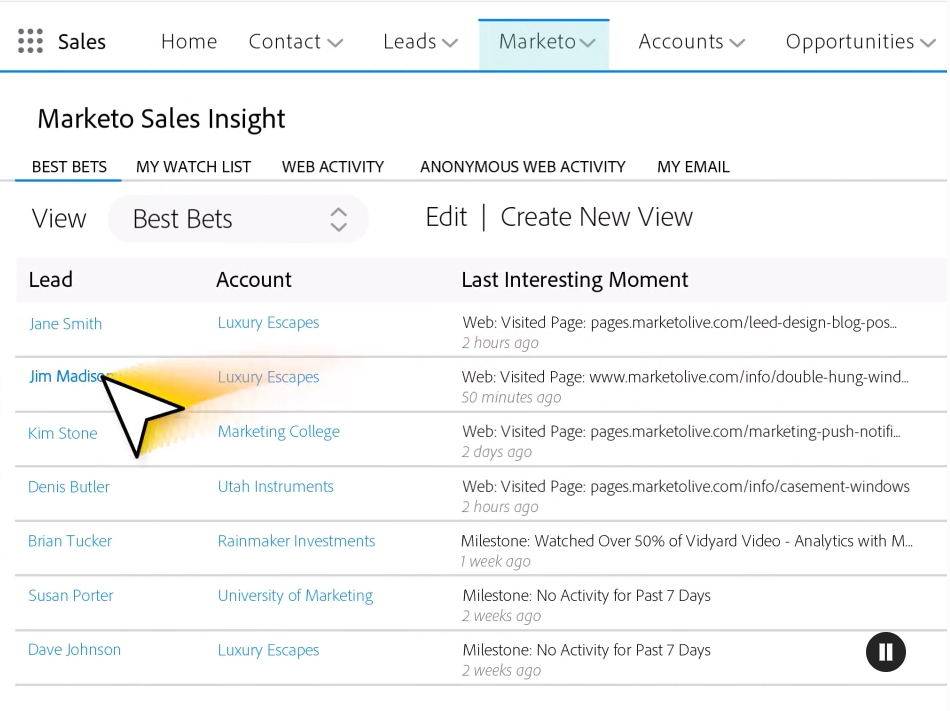Switch to the MY WATCH LIST tab

193,167
